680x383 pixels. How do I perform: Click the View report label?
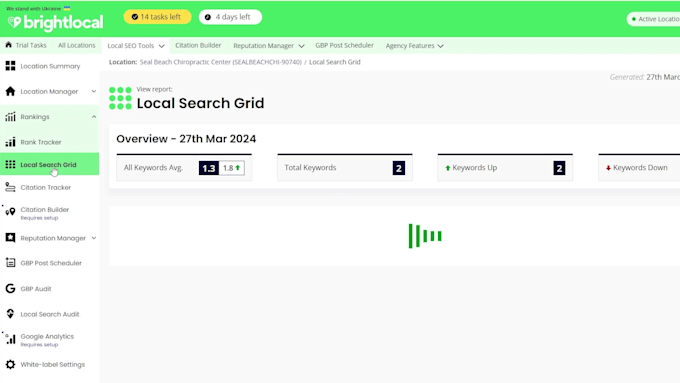click(154, 89)
